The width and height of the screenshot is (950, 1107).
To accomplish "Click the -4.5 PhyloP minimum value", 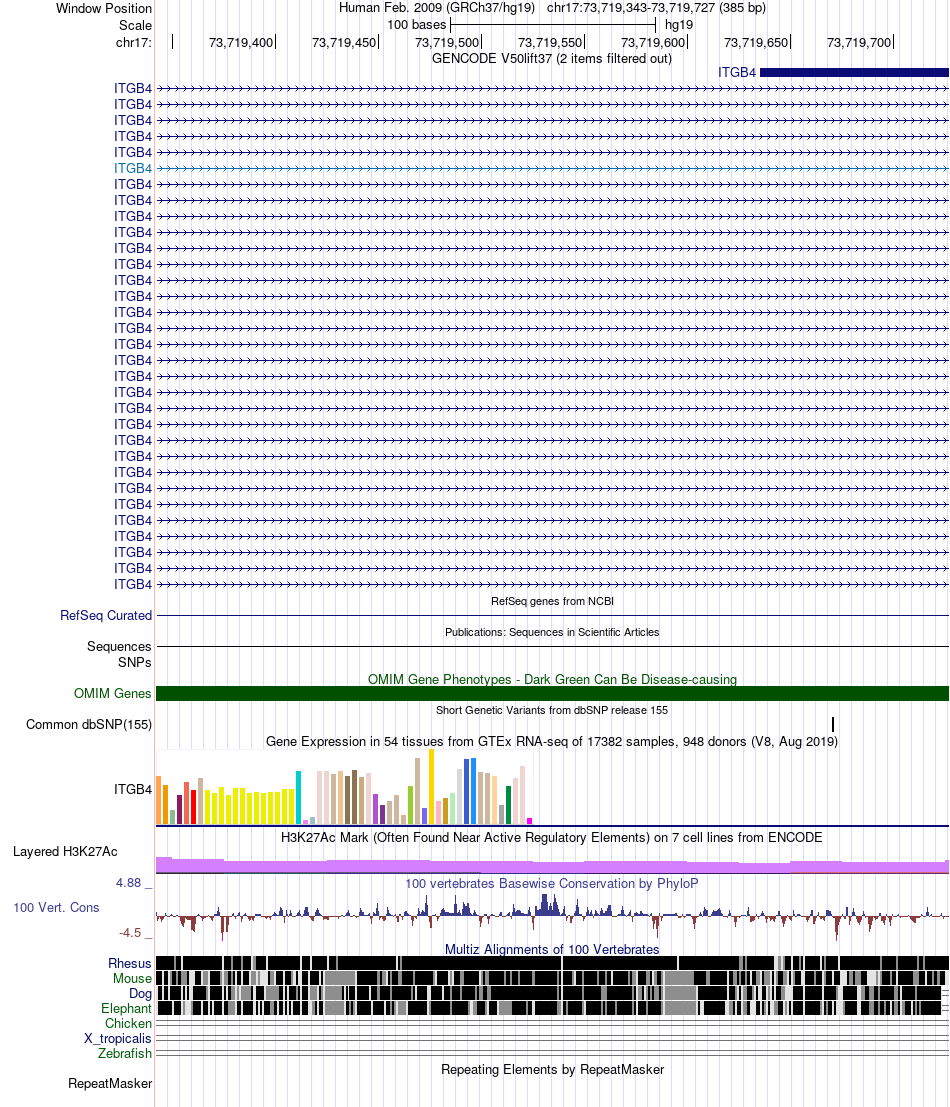I will click(130, 933).
